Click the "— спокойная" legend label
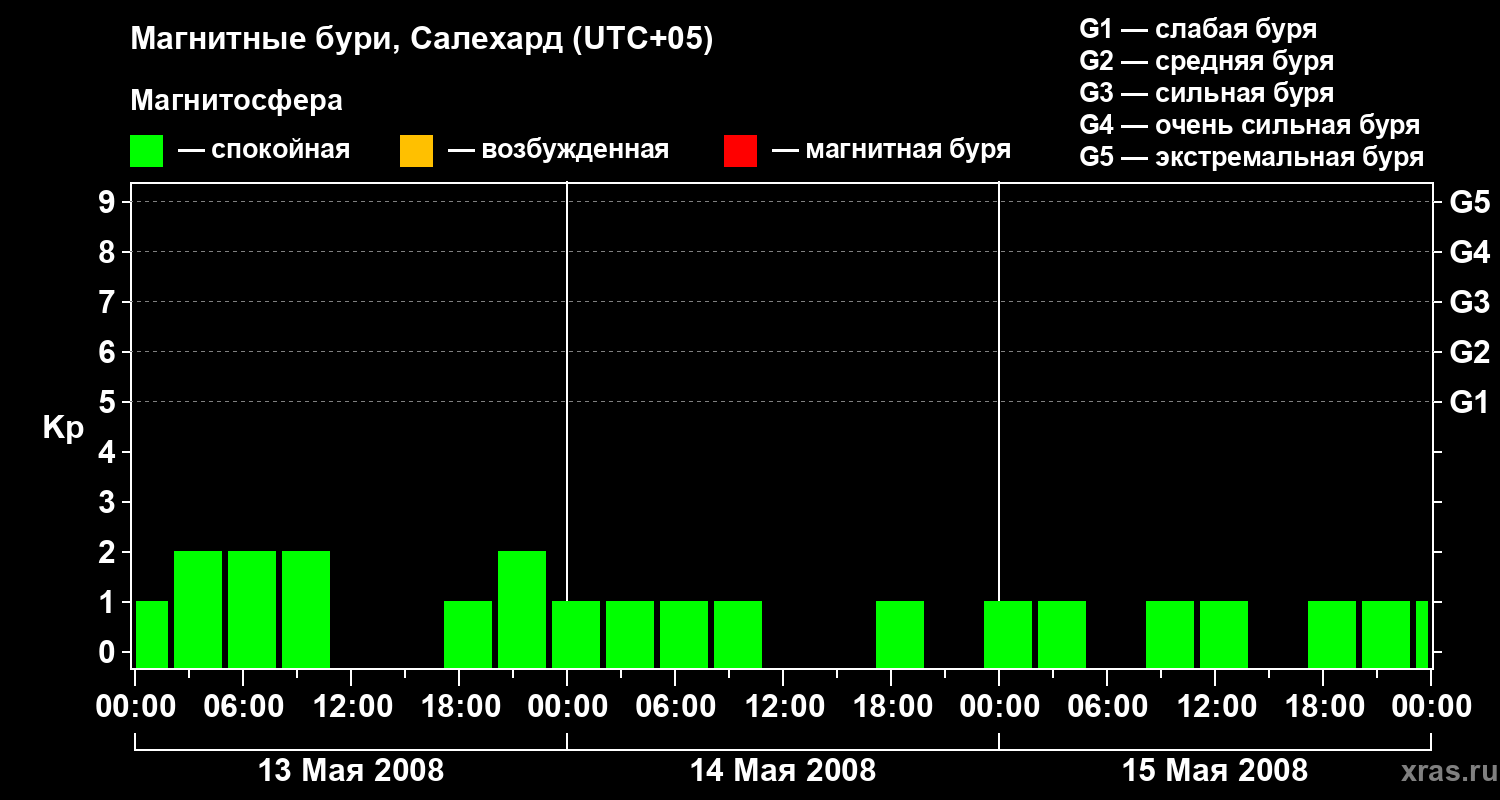The width and height of the screenshot is (1500, 800). (264, 150)
